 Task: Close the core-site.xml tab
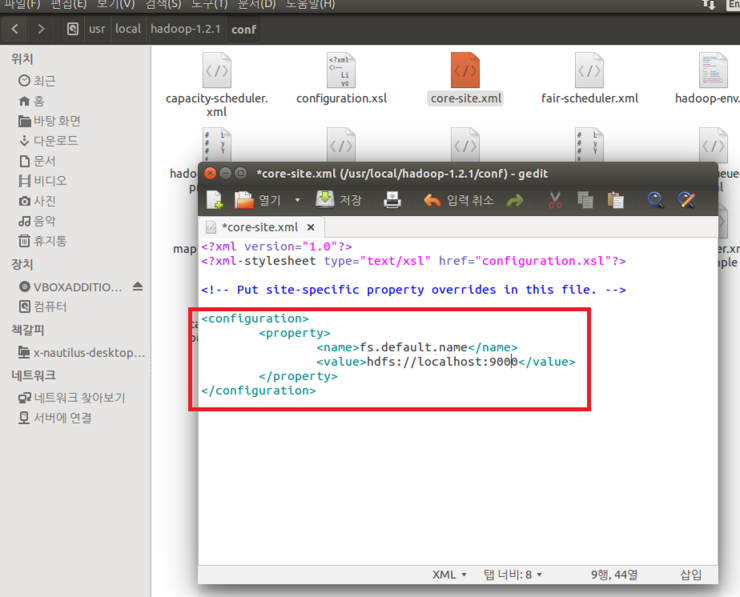point(311,228)
